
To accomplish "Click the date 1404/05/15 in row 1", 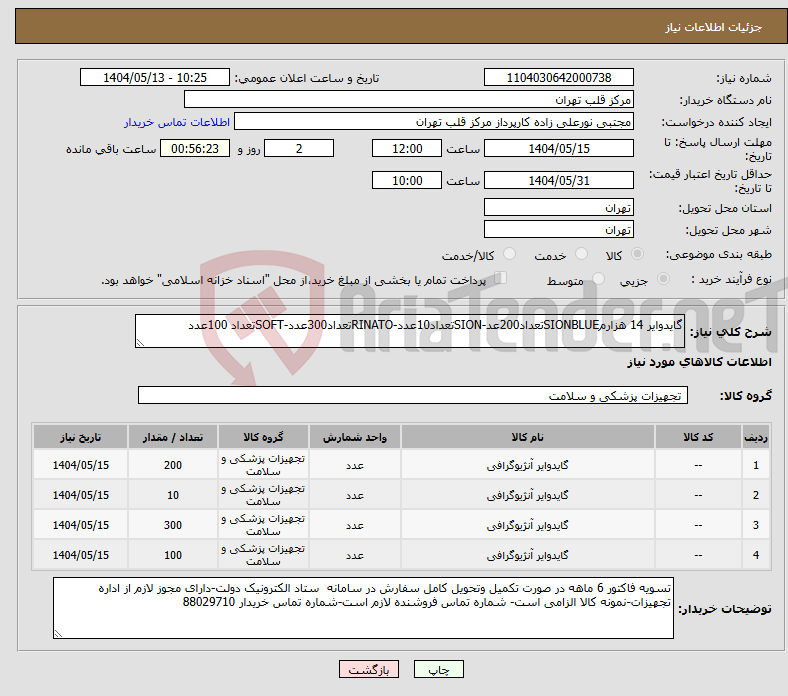I will [x=80, y=465].
